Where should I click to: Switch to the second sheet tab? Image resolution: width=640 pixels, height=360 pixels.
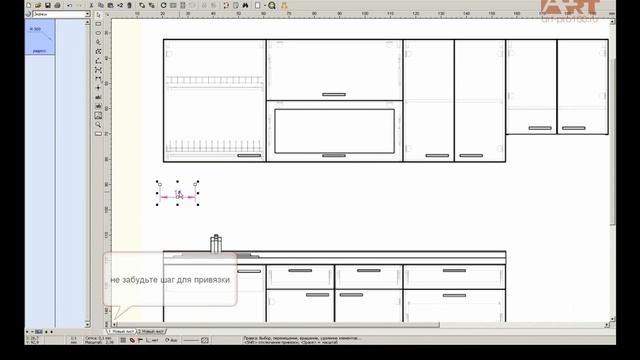tap(151, 331)
